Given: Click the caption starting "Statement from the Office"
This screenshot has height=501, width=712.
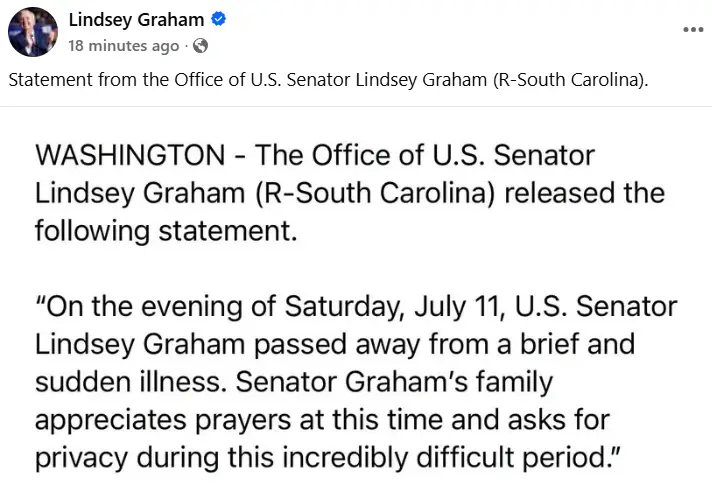Looking at the screenshot, I should (x=328, y=80).
